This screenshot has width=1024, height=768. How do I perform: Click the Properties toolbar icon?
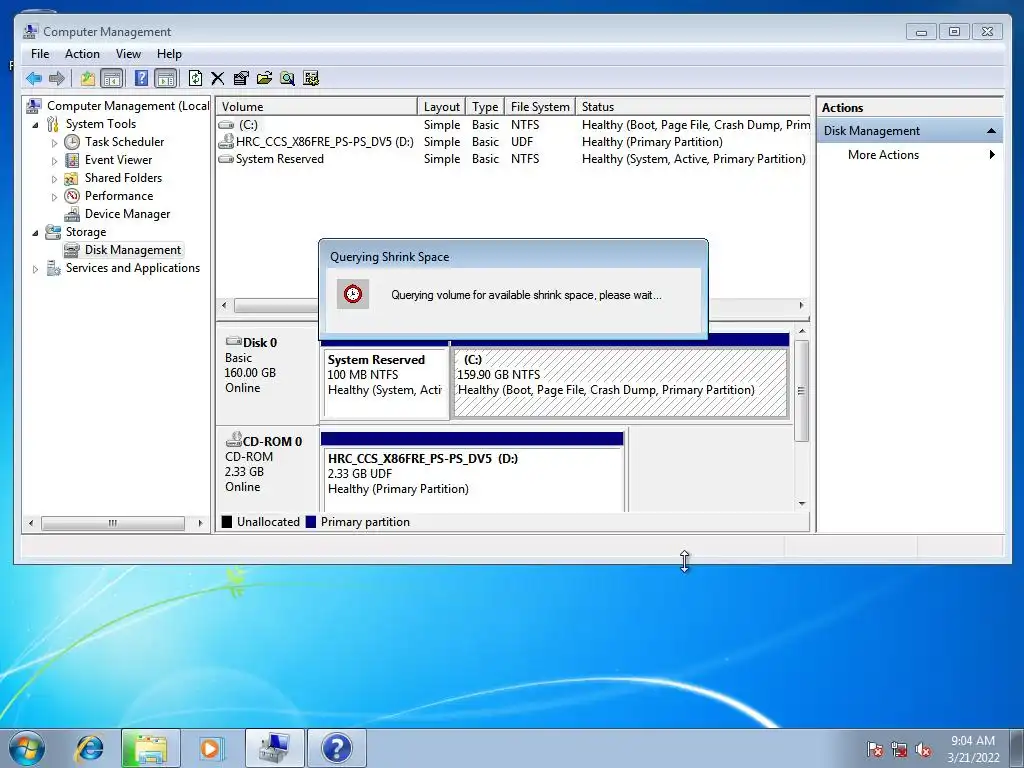pyautogui.click(x=241, y=78)
